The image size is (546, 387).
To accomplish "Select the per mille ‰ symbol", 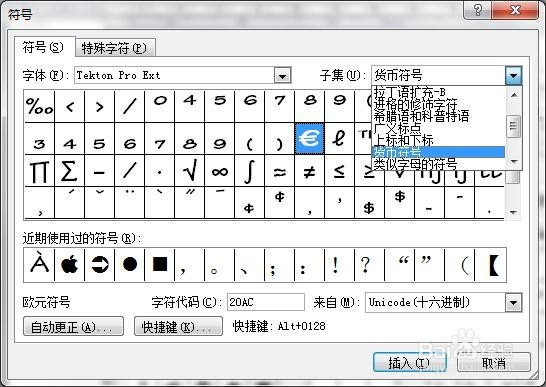I will (x=39, y=106).
